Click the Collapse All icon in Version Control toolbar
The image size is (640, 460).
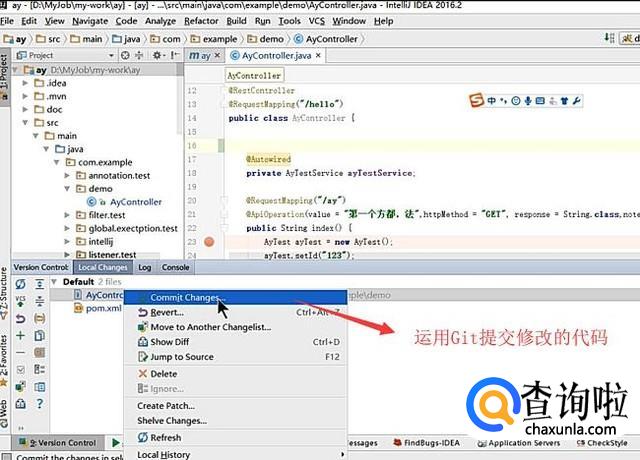[40, 301]
